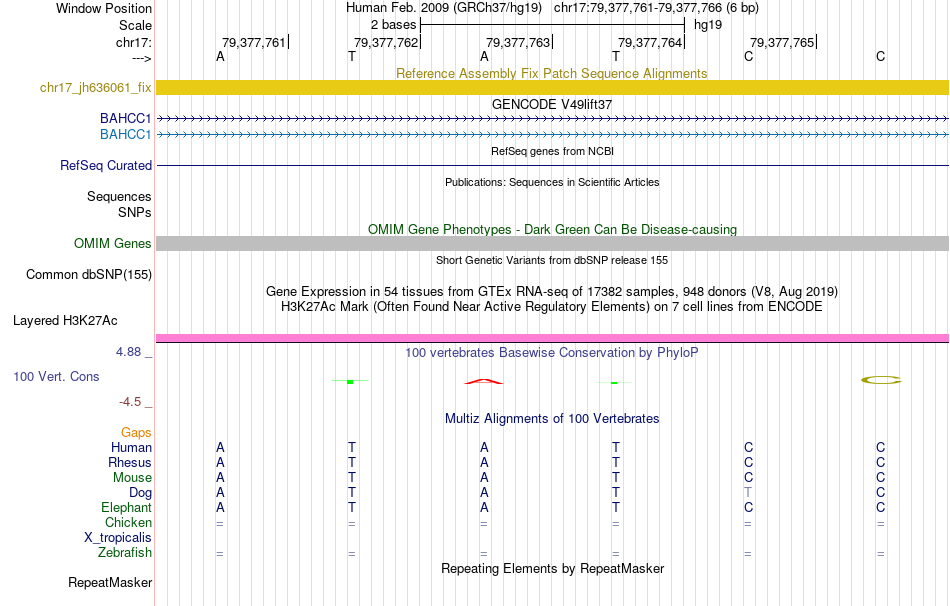Click the 2 bases scale bar

coord(552,25)
